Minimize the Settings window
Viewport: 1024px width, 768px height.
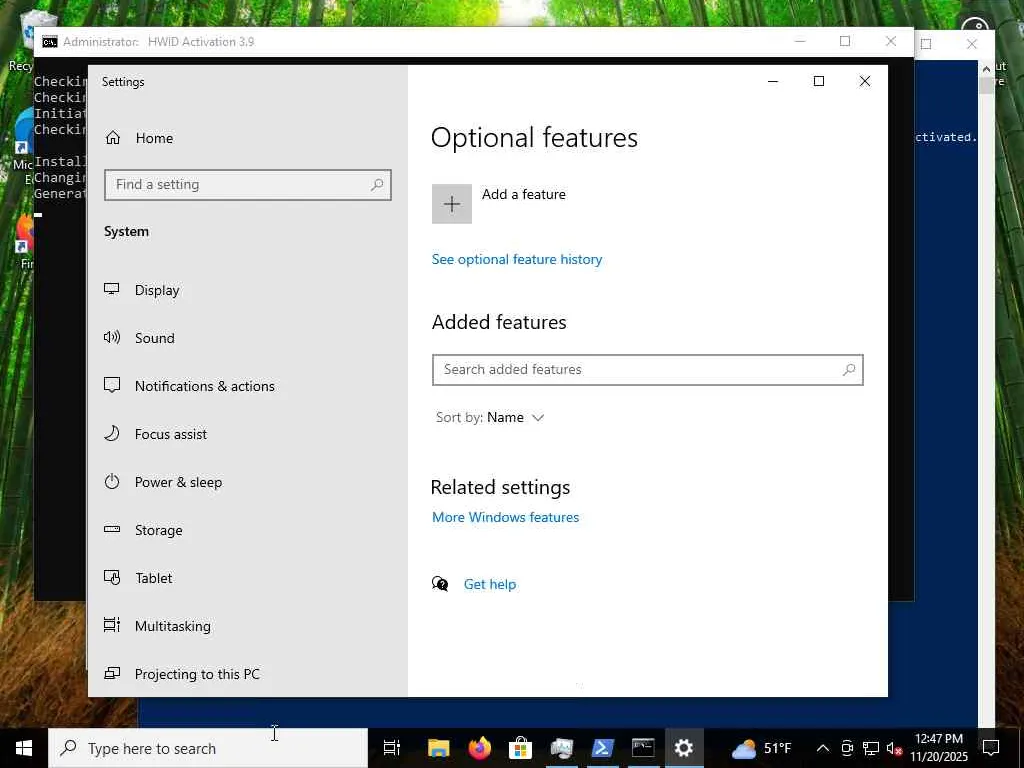click(773, 81)
